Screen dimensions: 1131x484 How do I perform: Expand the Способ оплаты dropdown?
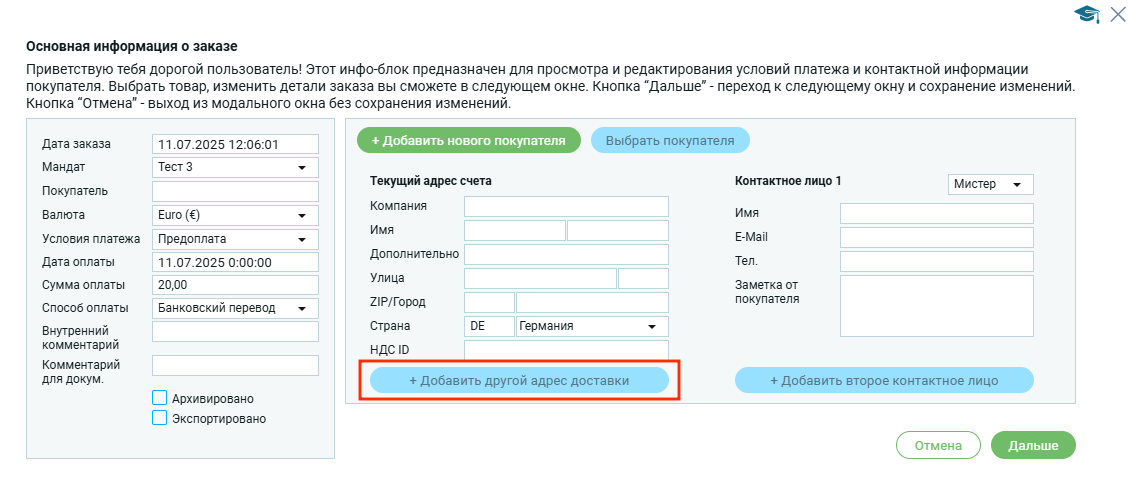coord(235,308)
